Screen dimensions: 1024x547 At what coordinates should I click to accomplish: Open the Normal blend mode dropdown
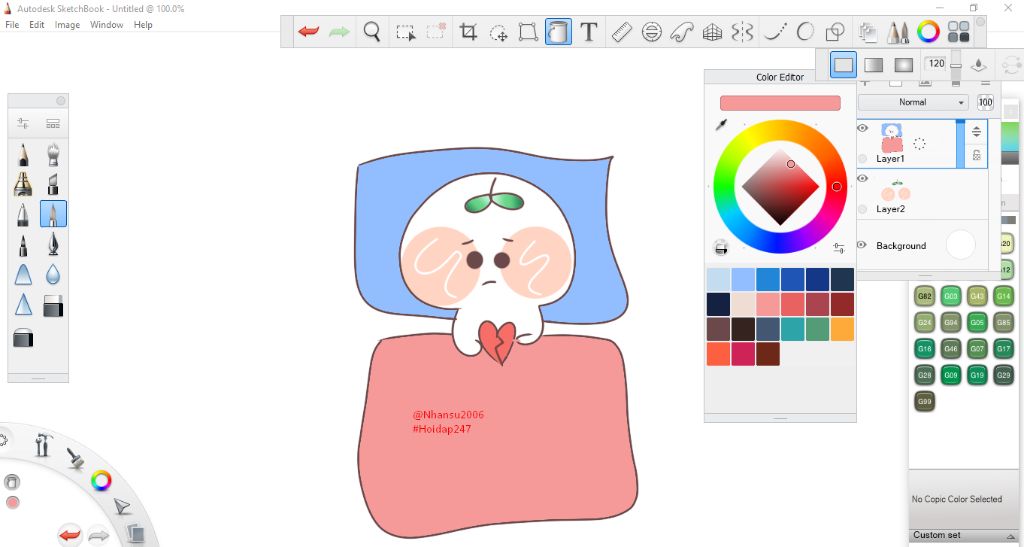[913, 102]
